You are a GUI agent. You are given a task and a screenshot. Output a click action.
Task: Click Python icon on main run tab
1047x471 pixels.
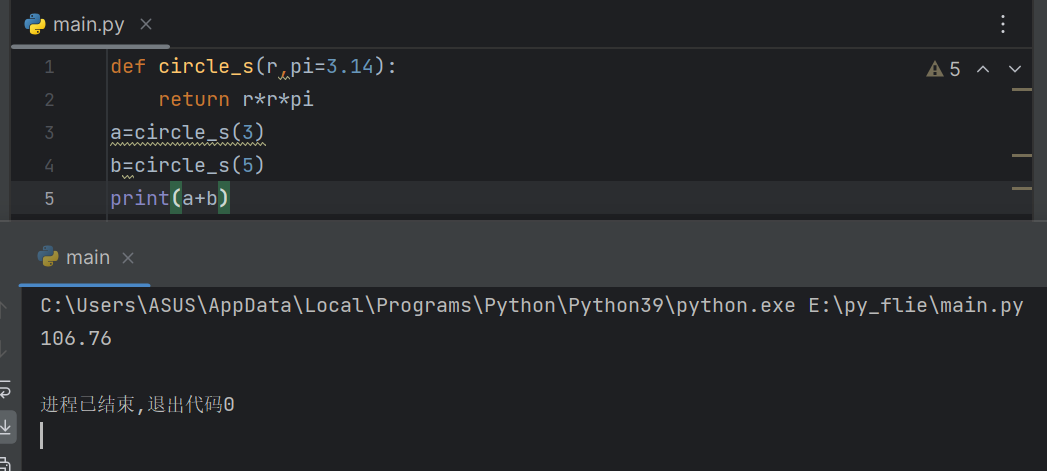(x=48, y=257)
